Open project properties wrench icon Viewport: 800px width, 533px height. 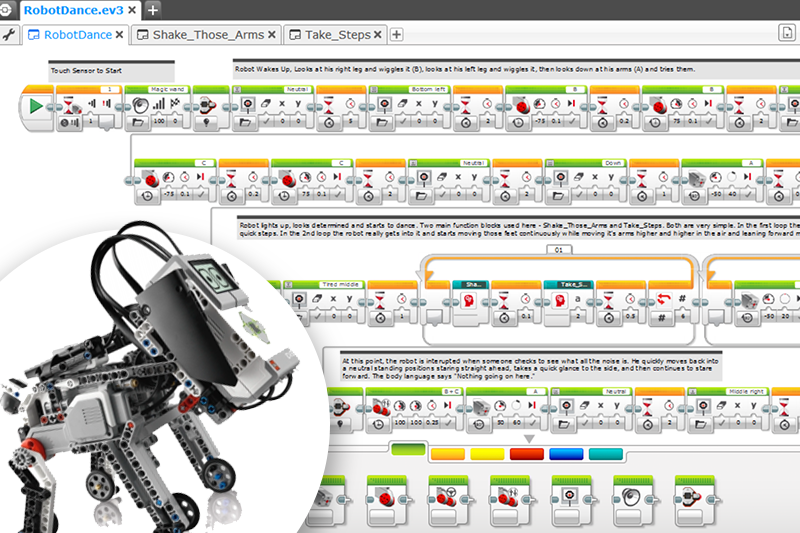10,35
